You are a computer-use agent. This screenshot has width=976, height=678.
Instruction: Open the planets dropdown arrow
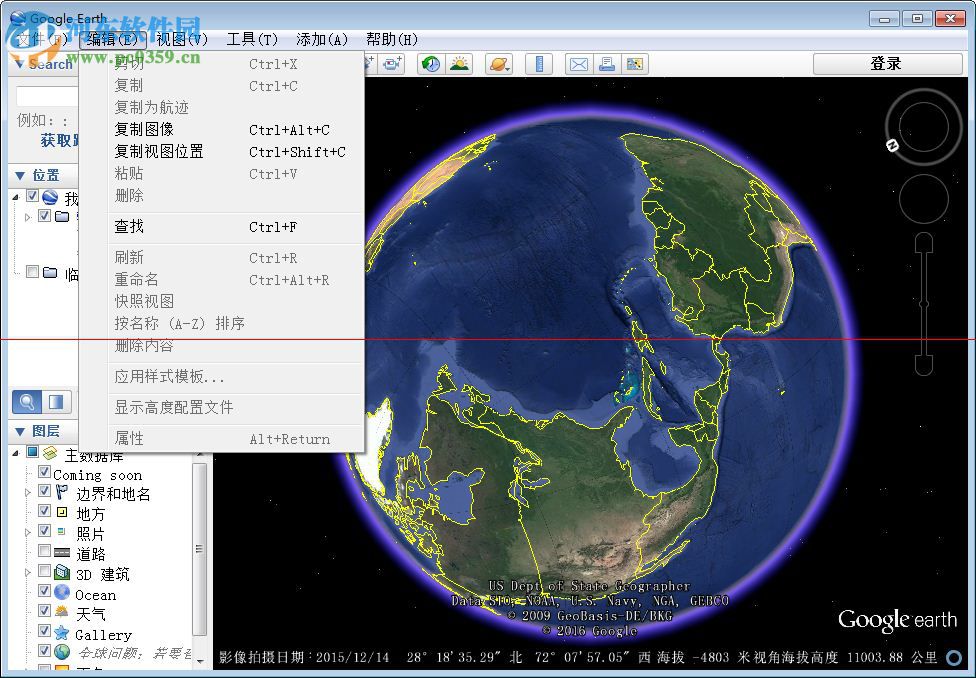(509, 70)
